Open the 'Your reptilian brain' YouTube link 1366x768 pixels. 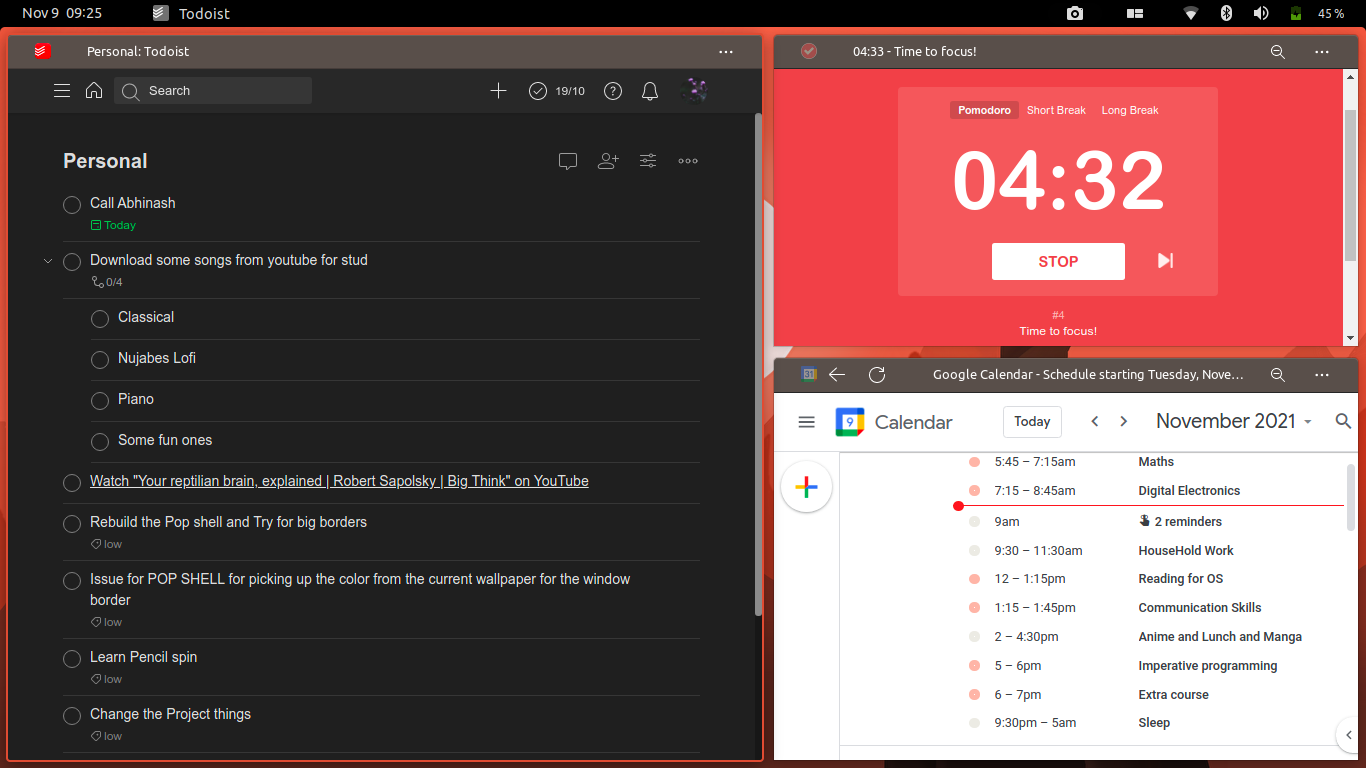(339, 481)
